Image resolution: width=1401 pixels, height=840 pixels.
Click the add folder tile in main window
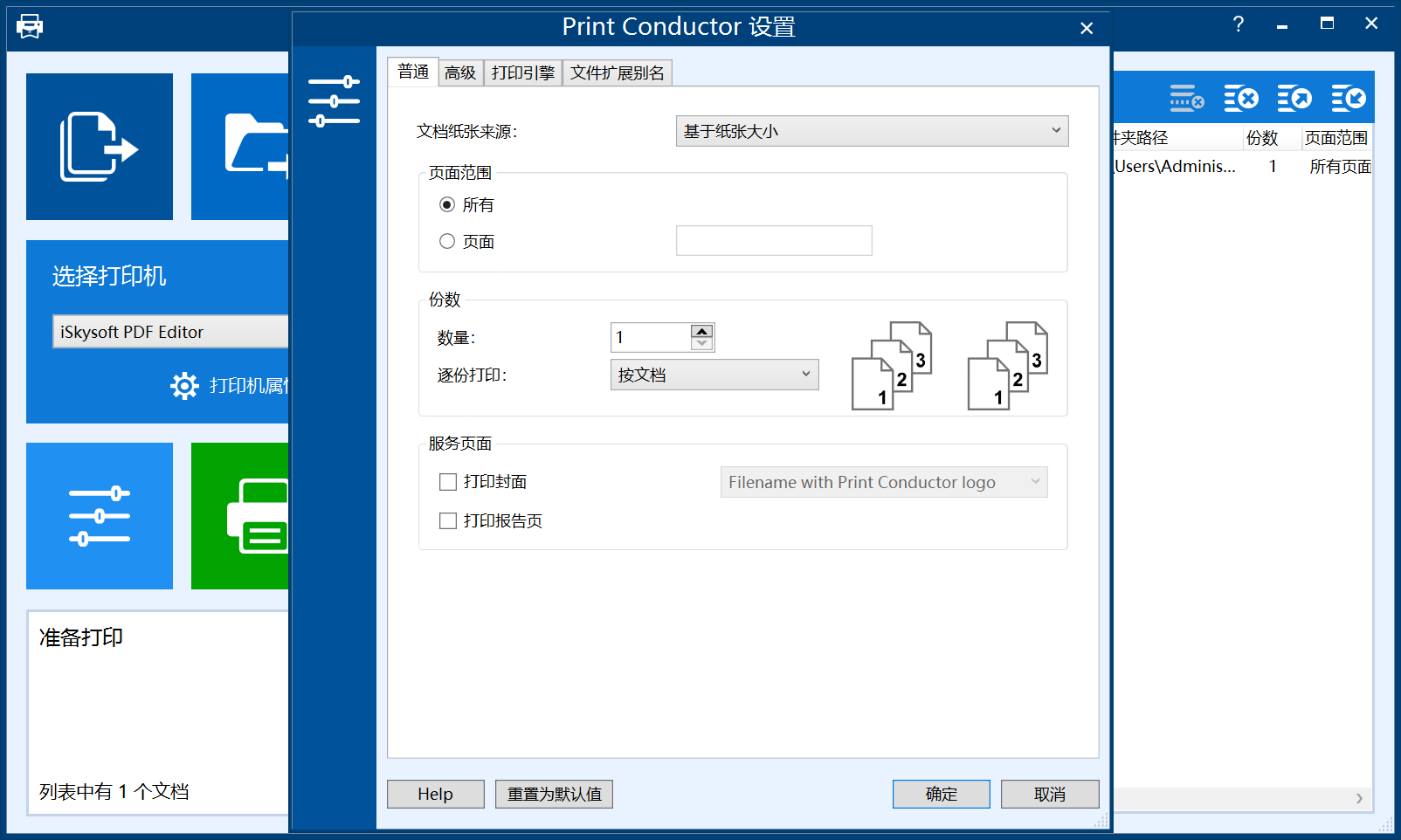click(x=240, y=147)
